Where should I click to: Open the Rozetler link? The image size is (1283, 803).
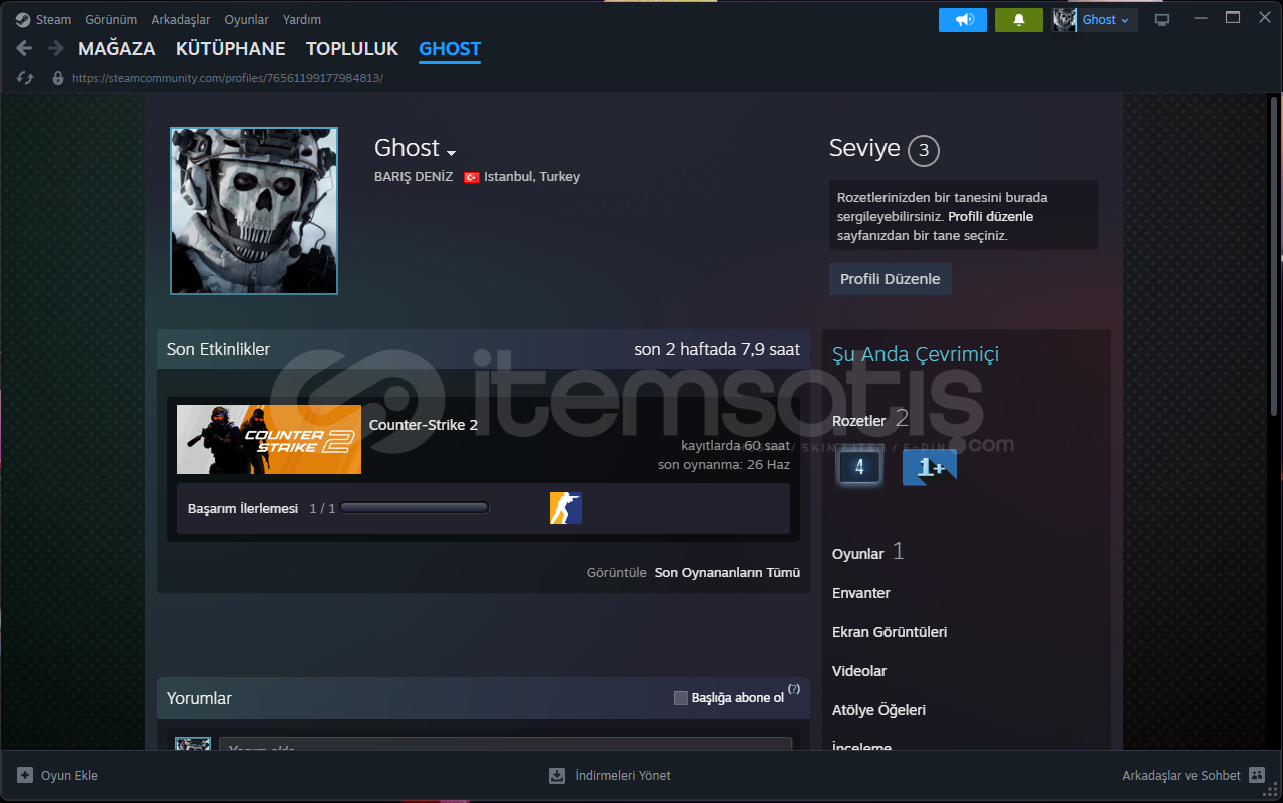pos(859,421)
